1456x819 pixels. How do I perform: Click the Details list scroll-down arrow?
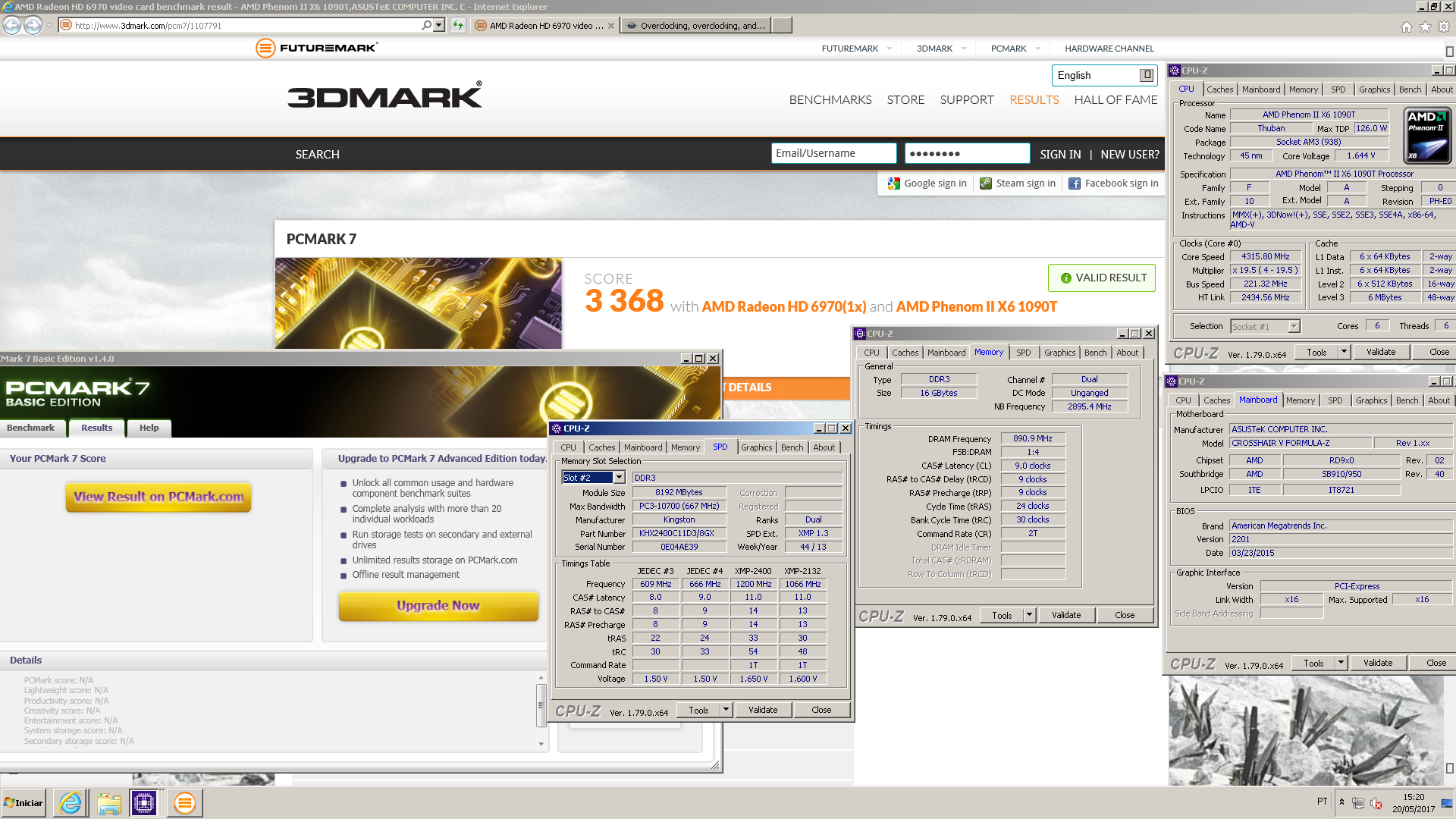pyautogui.click(x=541, y=743)
